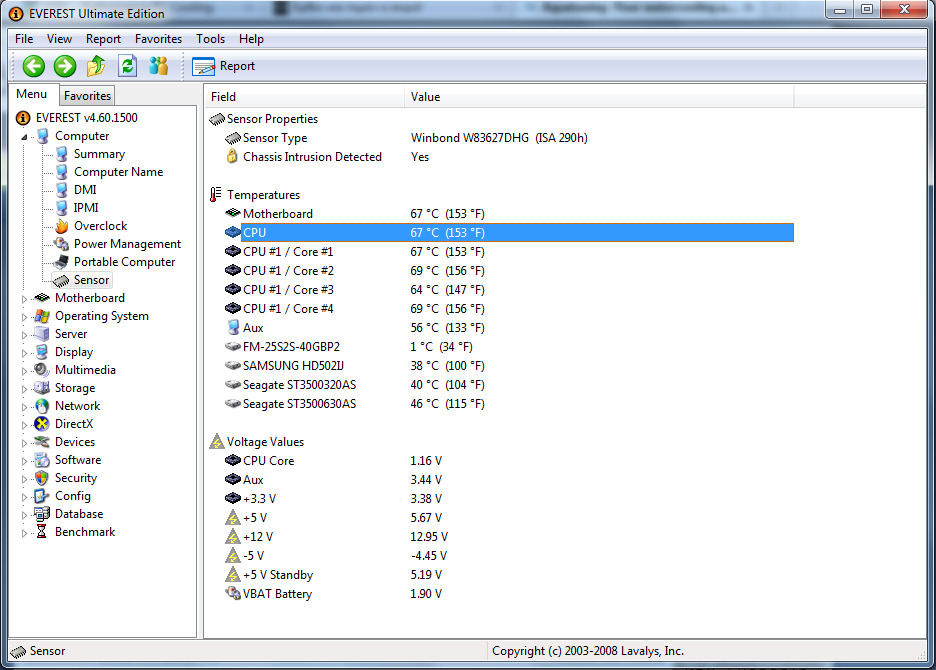
Task: Click the Power Management icon
Action: 61,244
